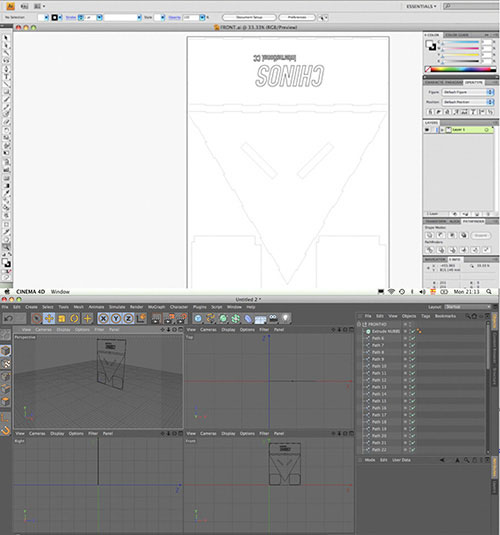
Task: Click the Spline pen icon in Cinema 4D toolbar
Action: [x=211, y=318]
